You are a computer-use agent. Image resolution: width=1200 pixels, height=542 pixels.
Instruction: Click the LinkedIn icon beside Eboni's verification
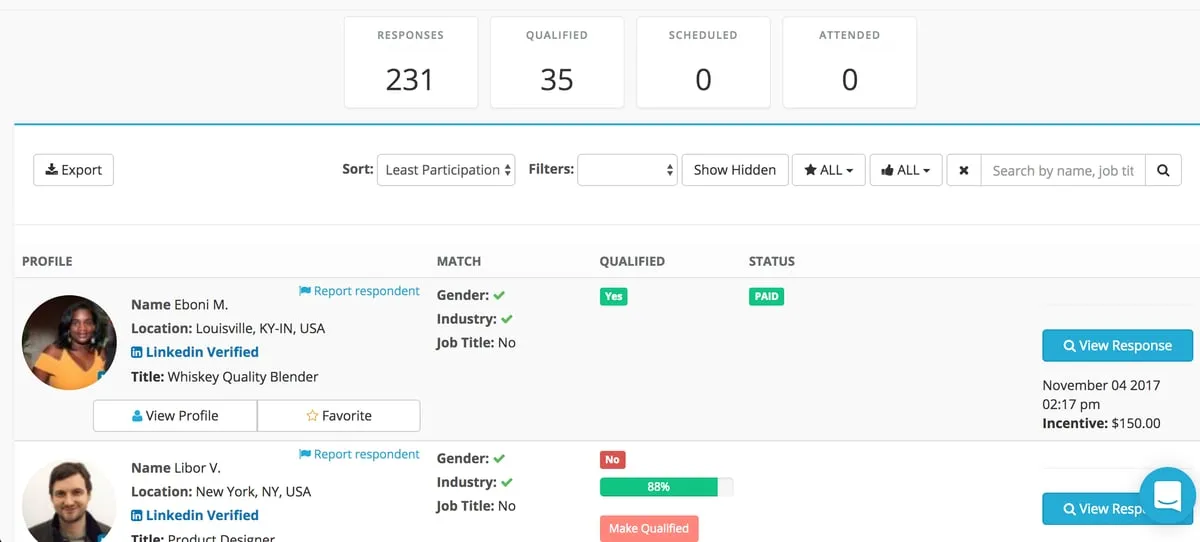(137, 352)
